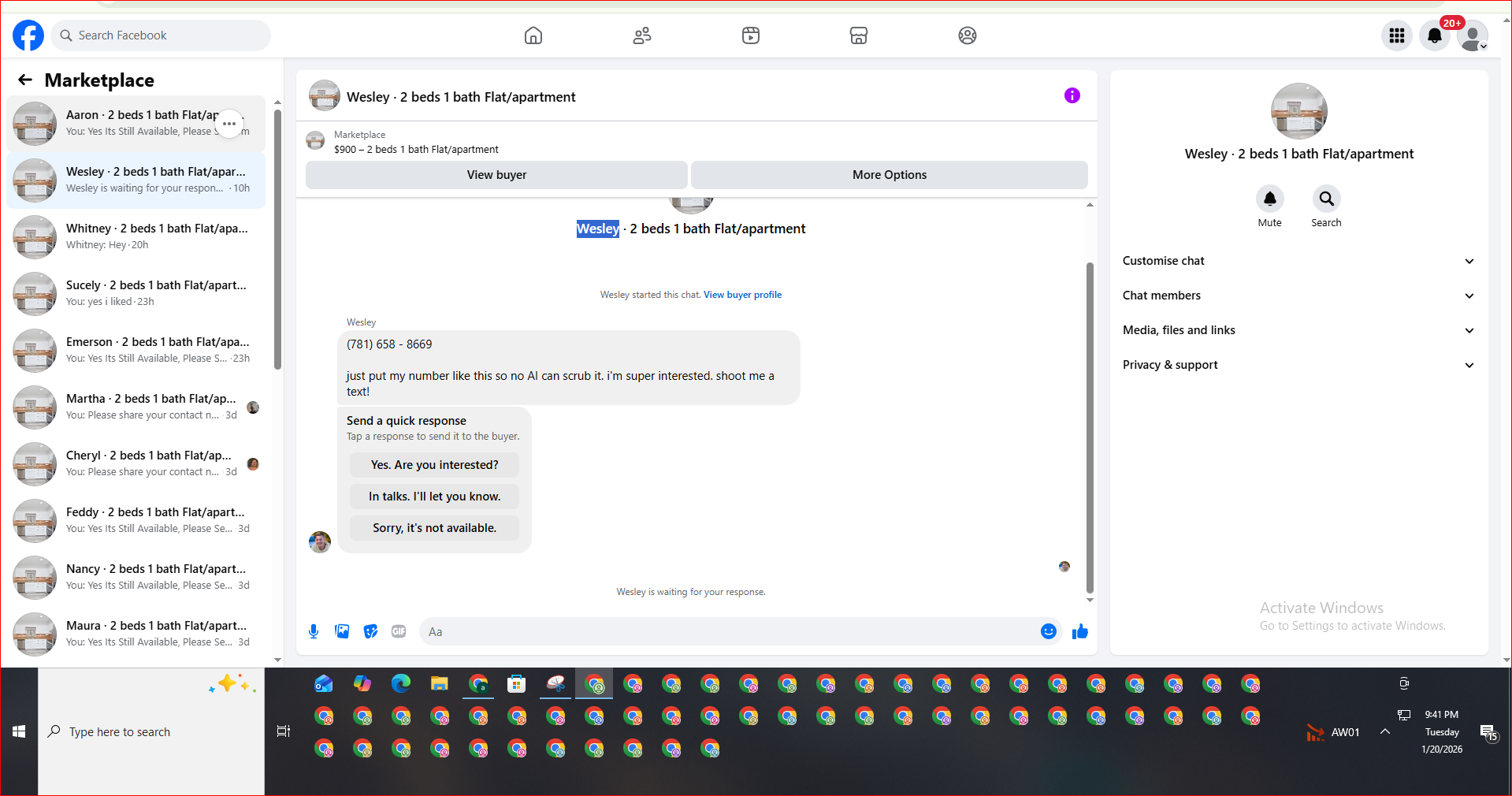Open the Groups icon in top navigation

[x=968, y=35]
